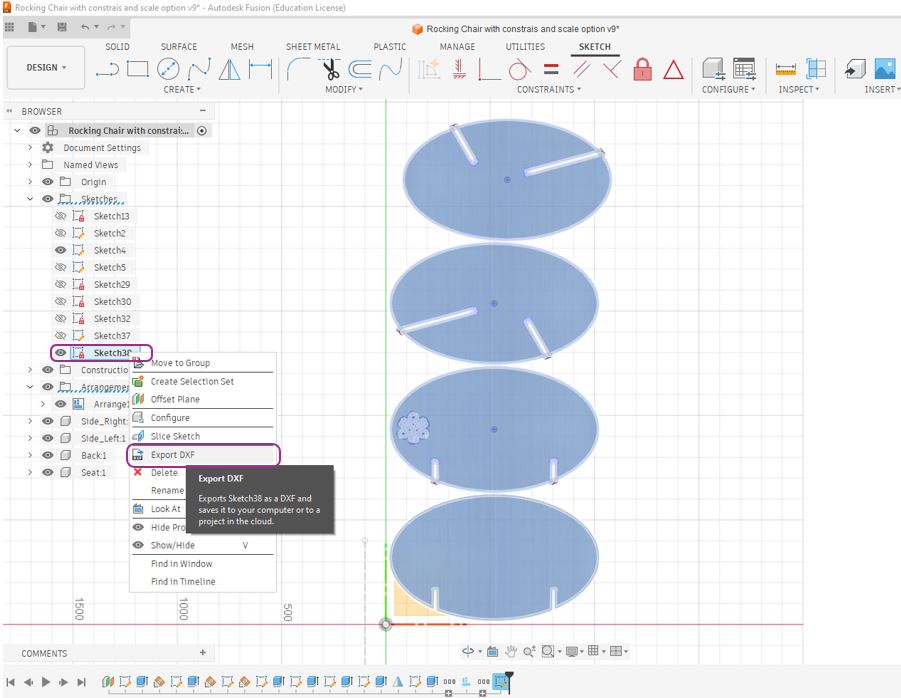Jump to the timeline start
Screen dimensions: 901x698
[10, 682]
